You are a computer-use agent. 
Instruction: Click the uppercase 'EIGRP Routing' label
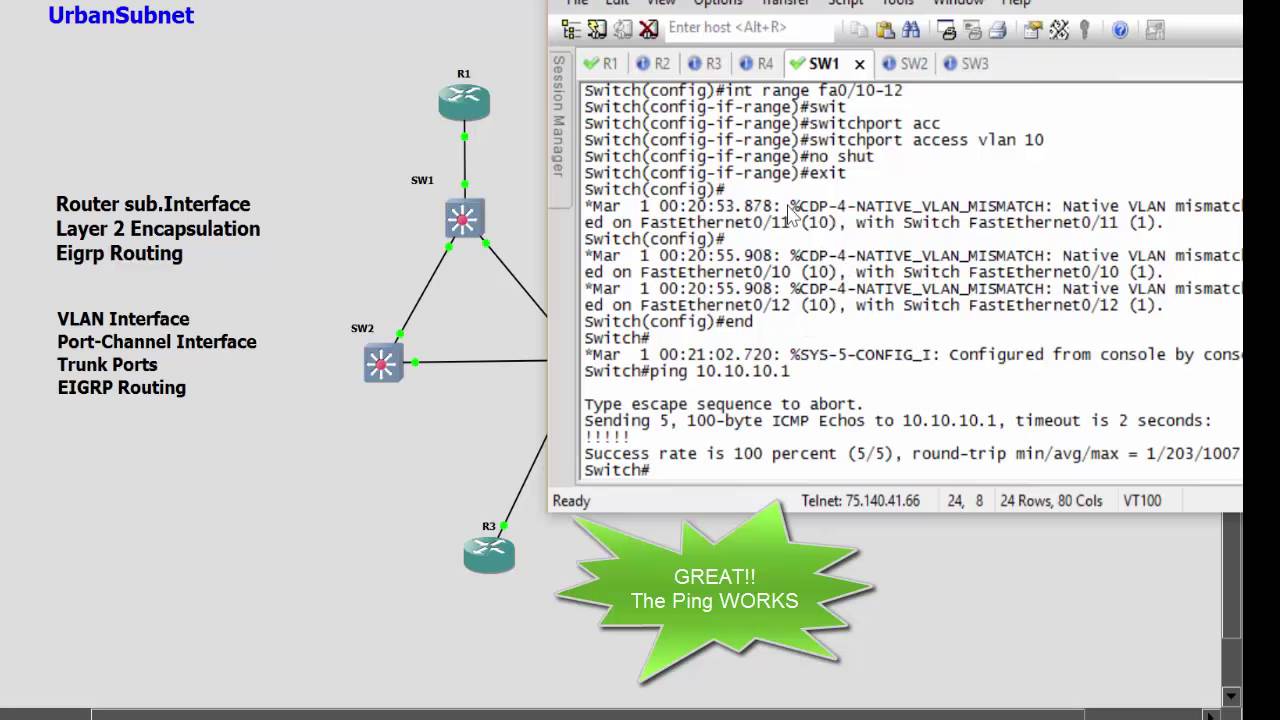tap(121, 388)
